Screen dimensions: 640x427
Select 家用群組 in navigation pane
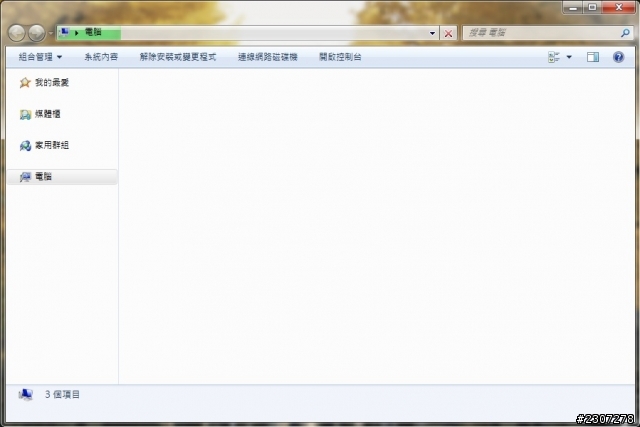point(52,145)
